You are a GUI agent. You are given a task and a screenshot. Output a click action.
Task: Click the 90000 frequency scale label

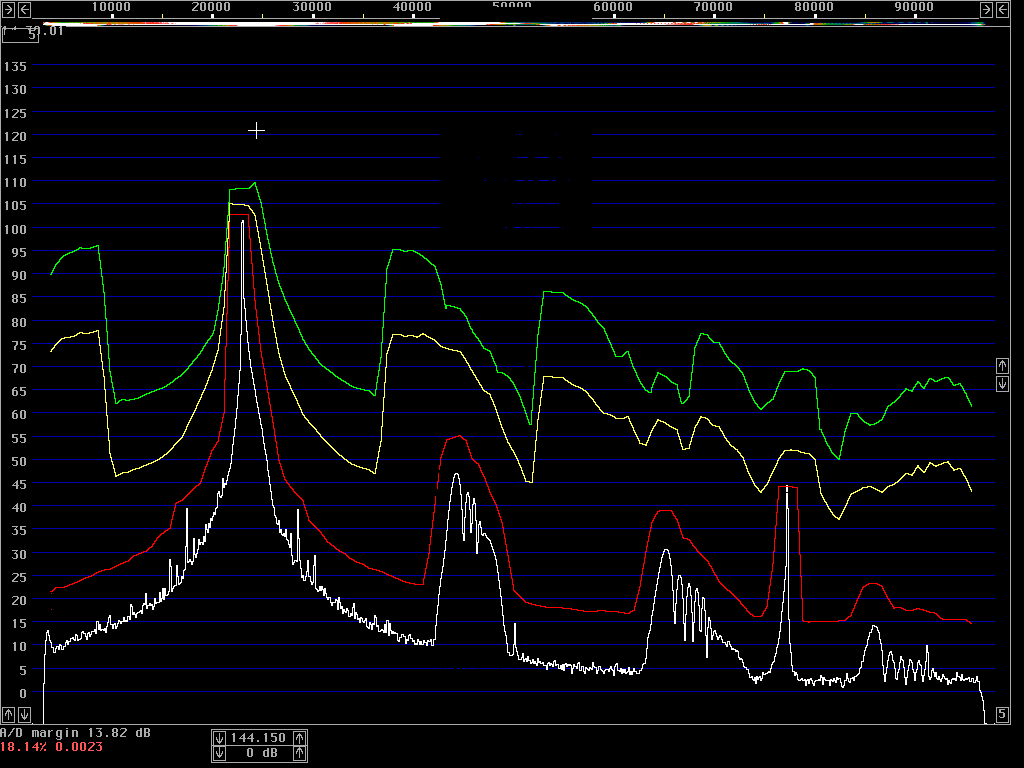[914, 7]
